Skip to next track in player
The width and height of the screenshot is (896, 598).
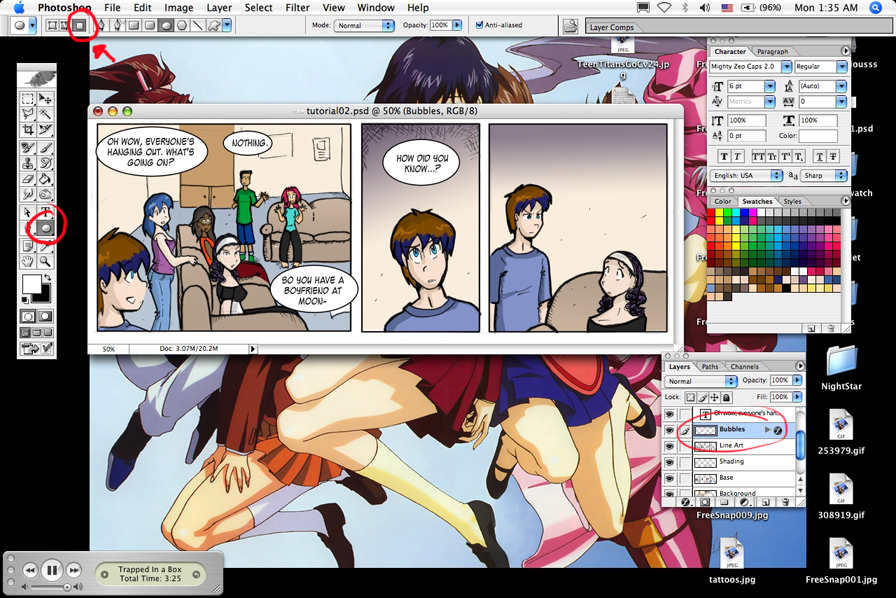point(74,570)
